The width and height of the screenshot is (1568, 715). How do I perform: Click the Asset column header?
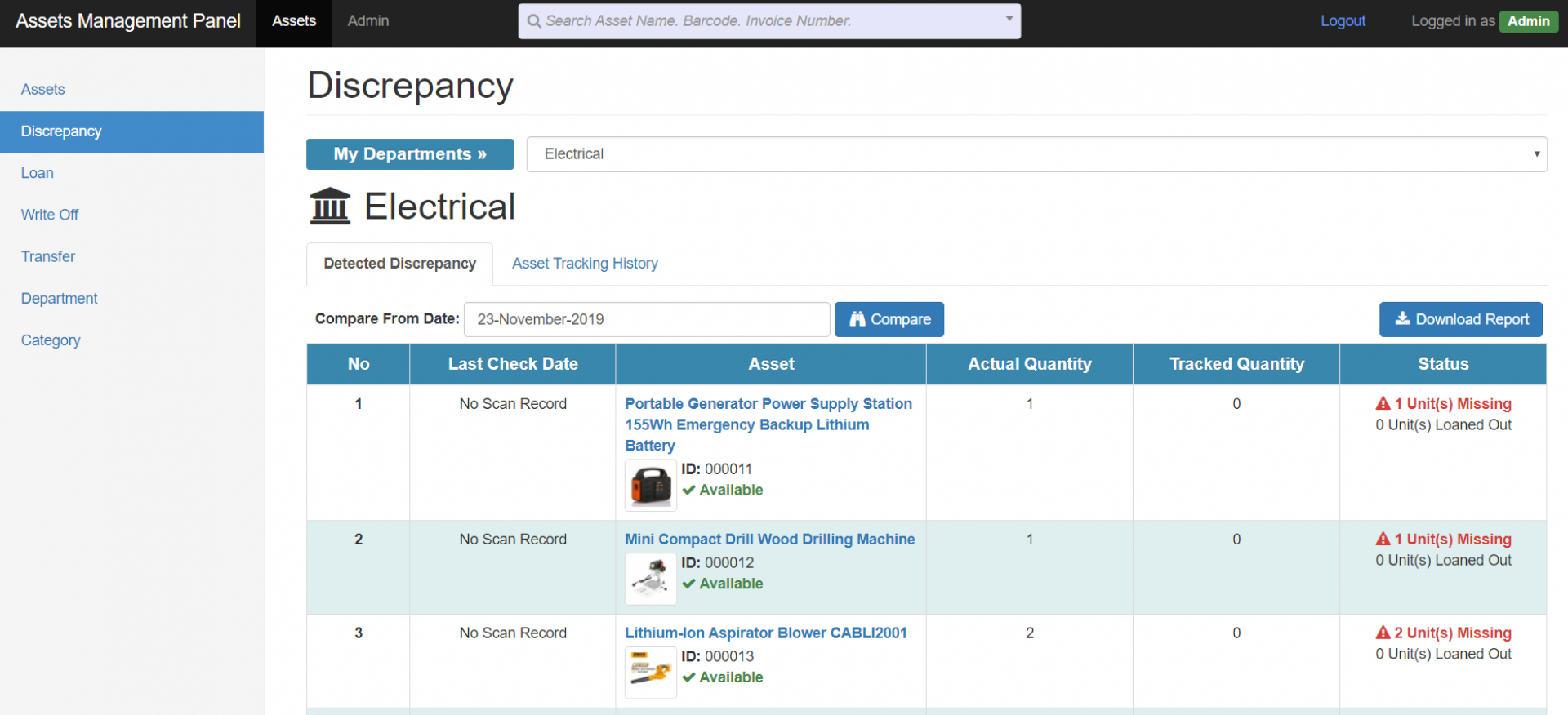click(771, 364)
